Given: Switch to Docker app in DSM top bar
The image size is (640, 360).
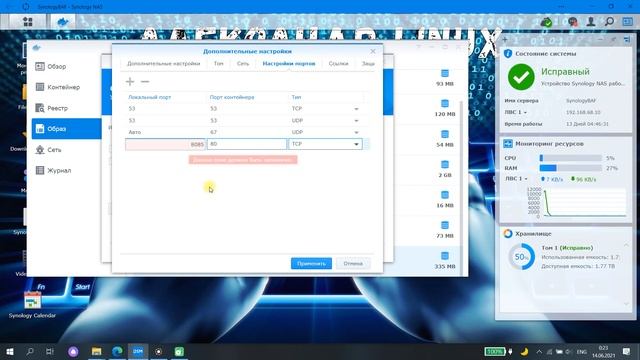Looking at the screenshot, I should (x=62, y=21).
